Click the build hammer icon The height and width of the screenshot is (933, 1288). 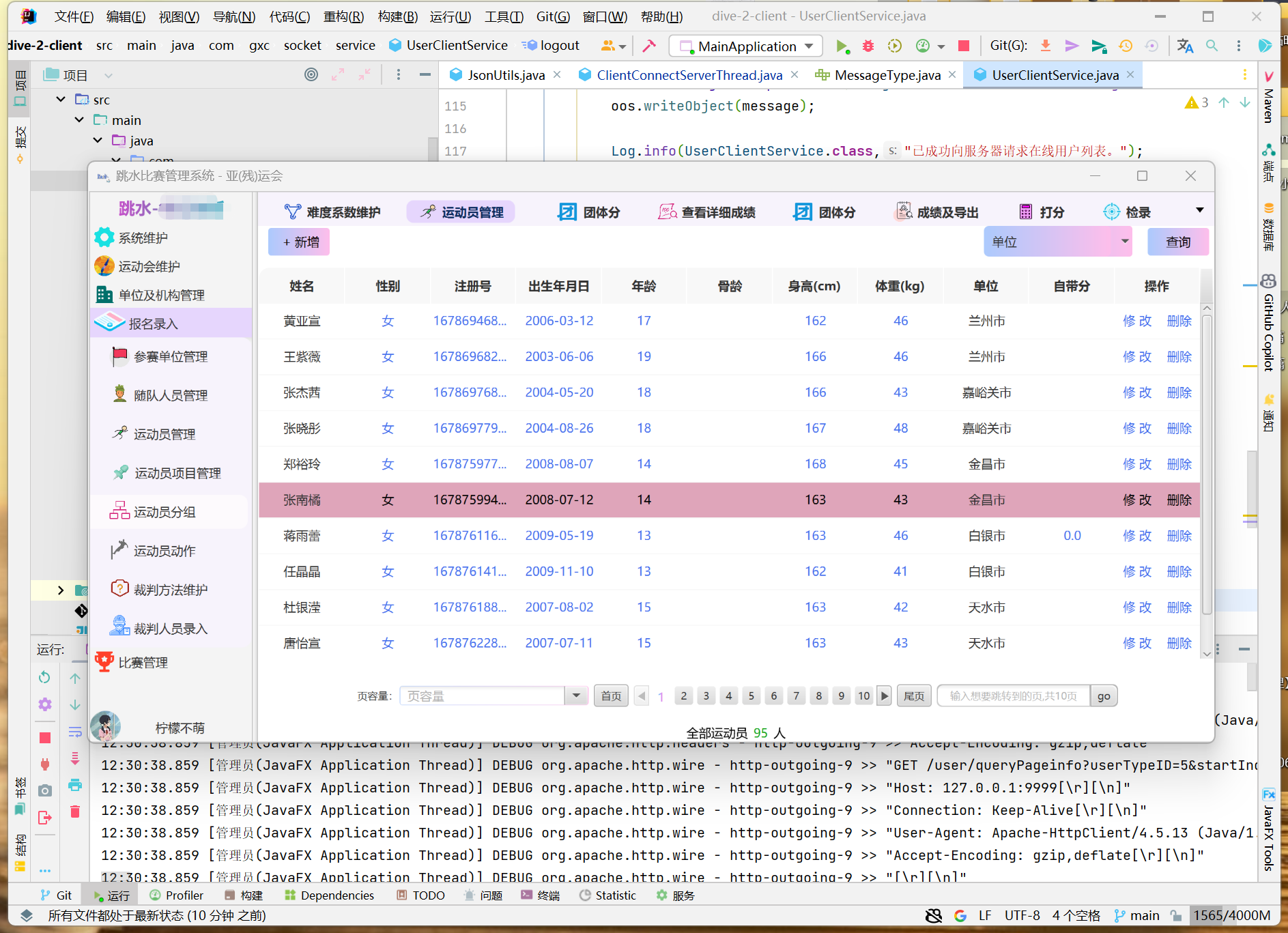(649, 46)
